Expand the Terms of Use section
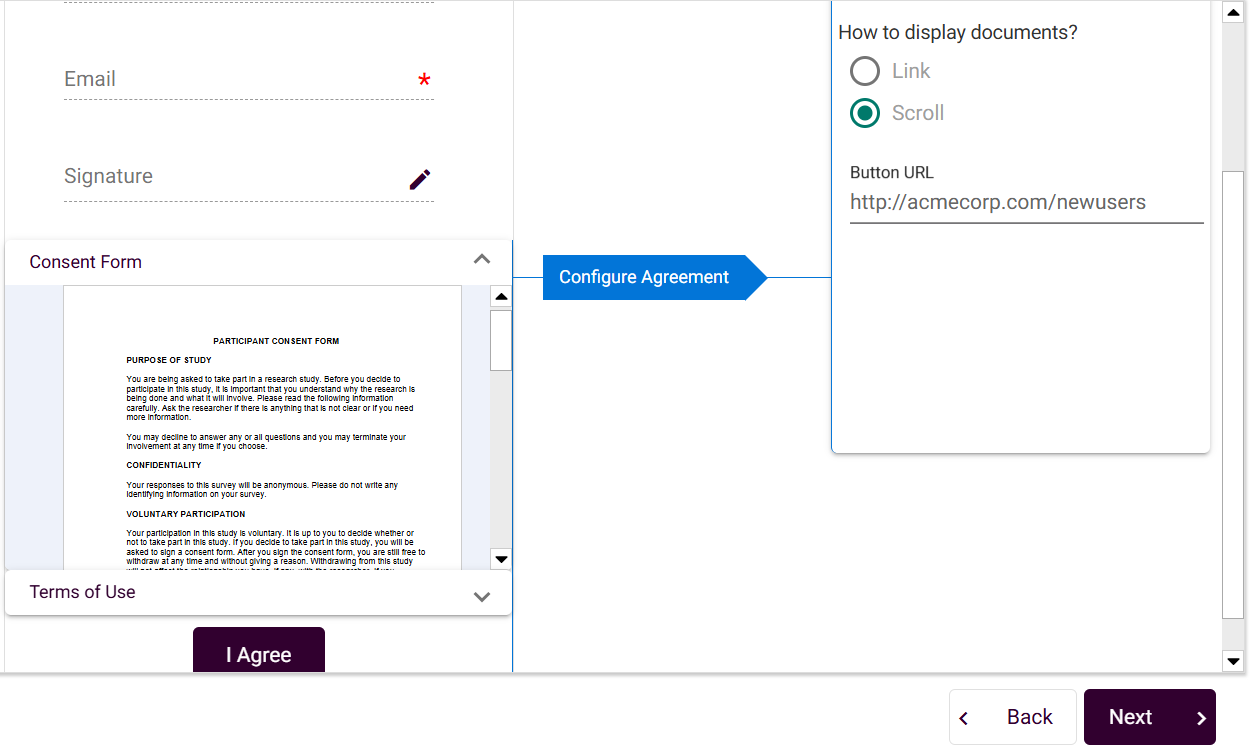Screen dimensions: 1253x750 (x=482, y=597)
